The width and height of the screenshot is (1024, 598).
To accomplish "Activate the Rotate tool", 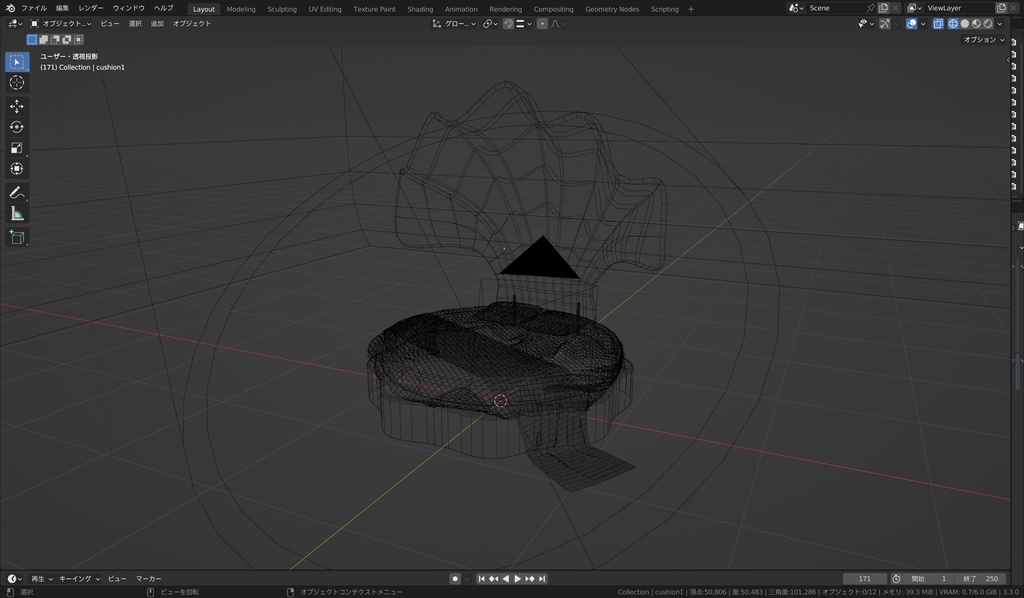I will click(17, 127).
